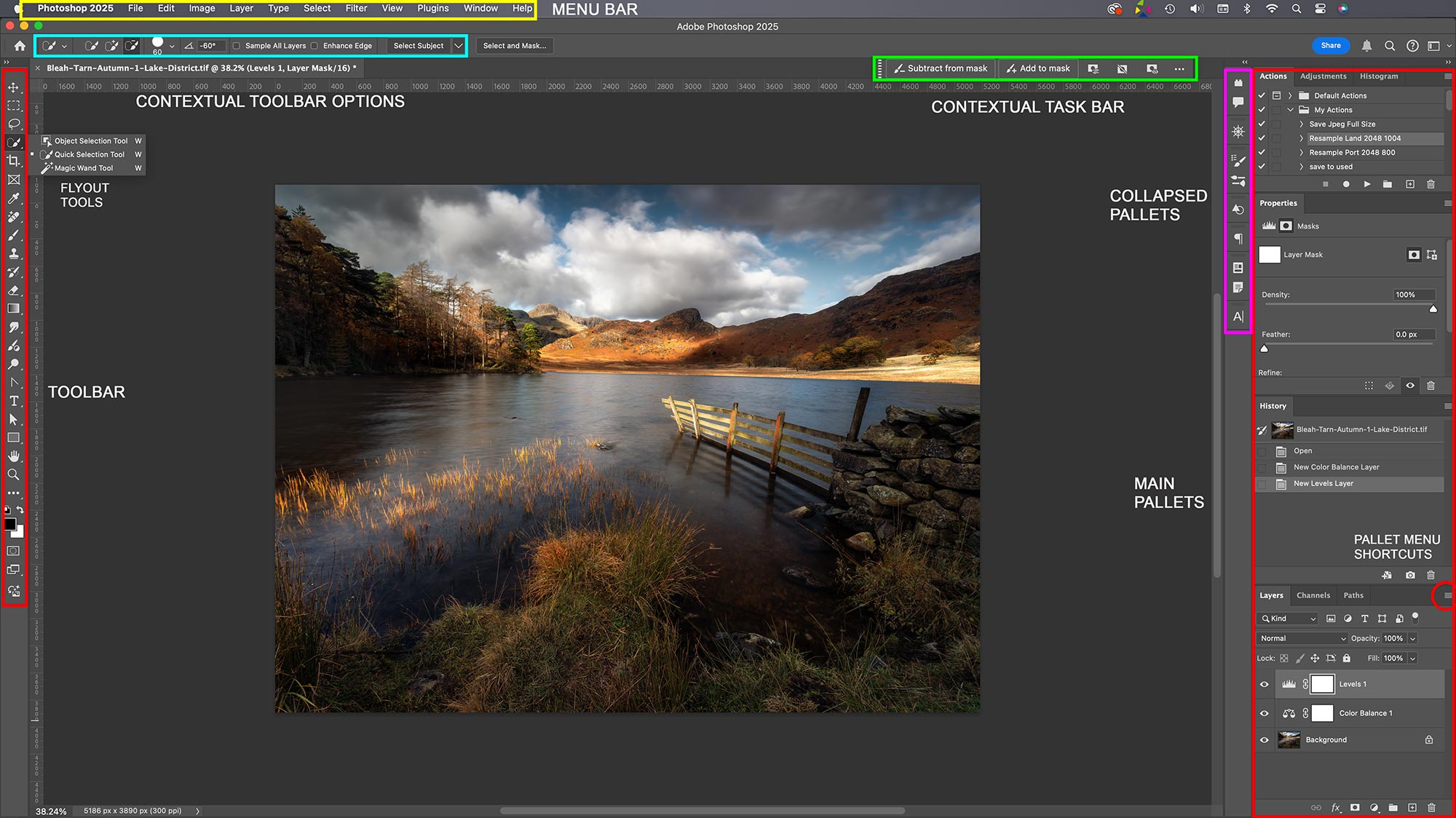This screenshot has width=1456, height=818.
Task: Enable the Sample All Layers checkbox
Action: point(237,45)
